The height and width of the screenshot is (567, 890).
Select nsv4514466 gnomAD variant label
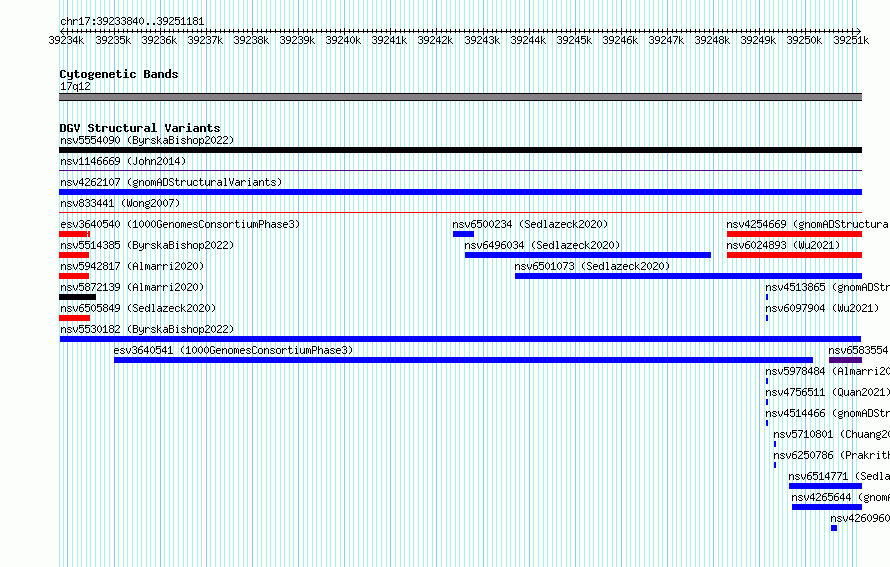tap(827, 413)
